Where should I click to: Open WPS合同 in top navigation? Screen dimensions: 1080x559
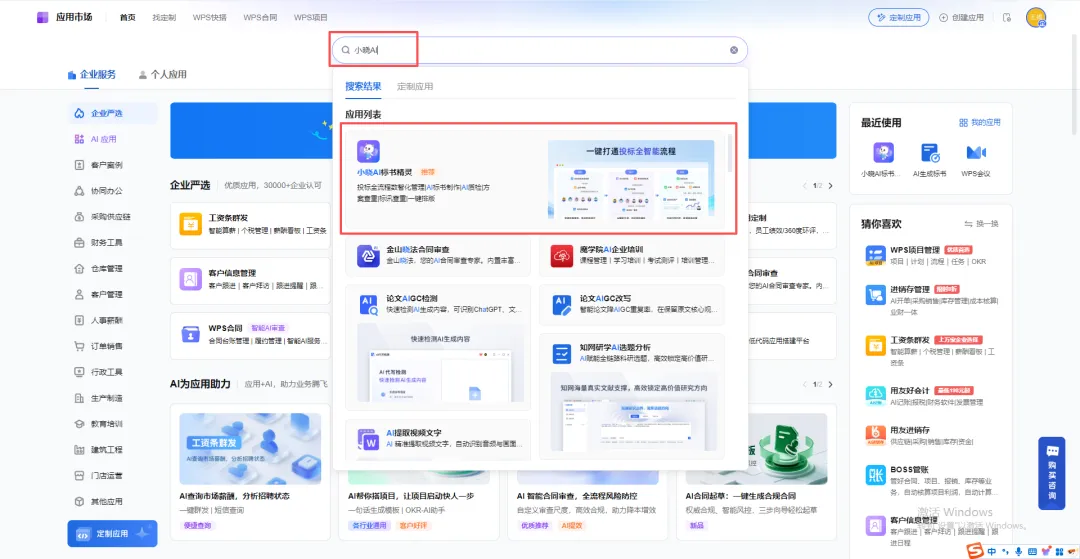click(260, 18)
